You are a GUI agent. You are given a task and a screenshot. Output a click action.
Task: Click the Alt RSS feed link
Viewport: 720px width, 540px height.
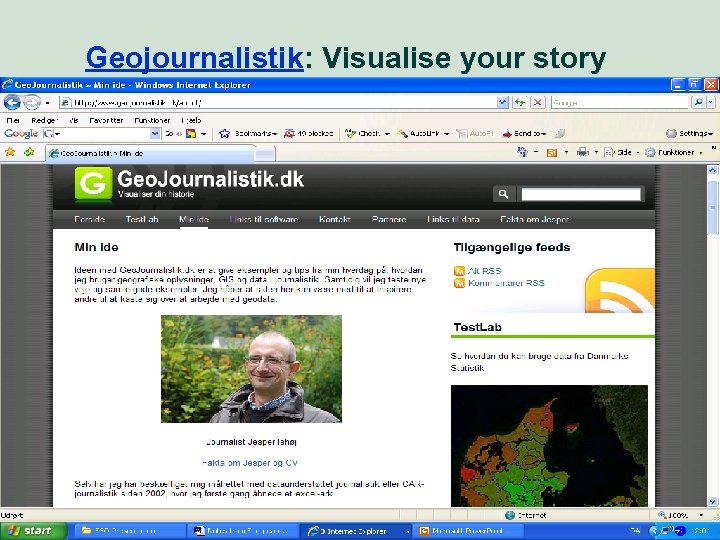tap(484, 271)
